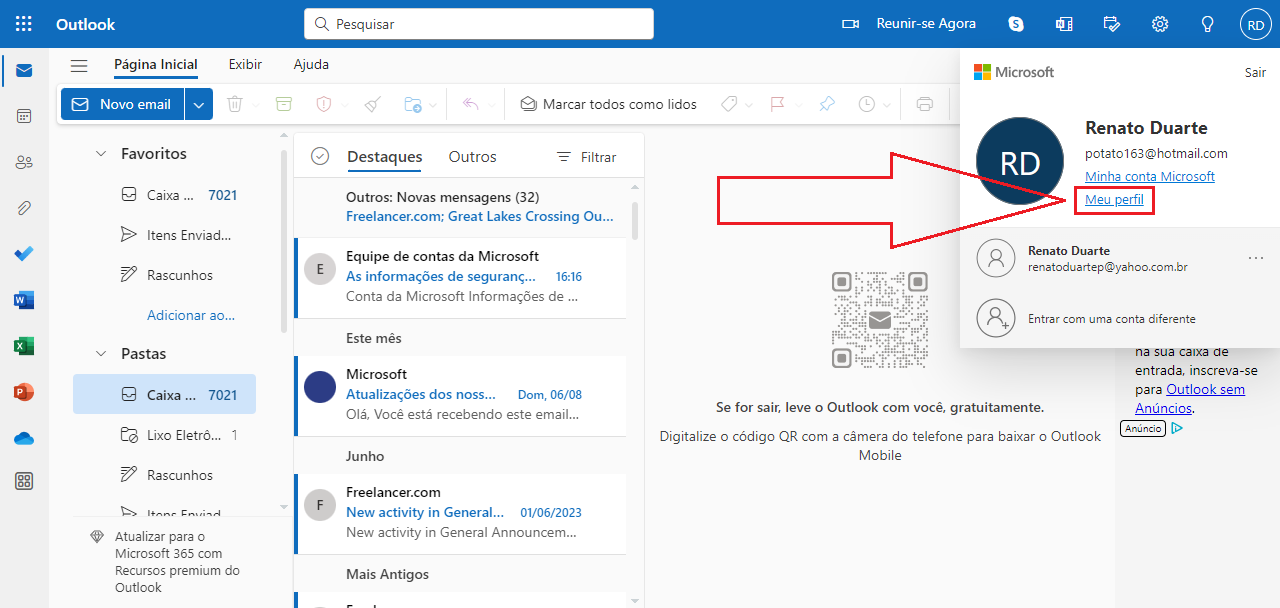The height and width of the screenshot is (608, 1280).
Task: Open the More apps grid icon
Action: 24,482
